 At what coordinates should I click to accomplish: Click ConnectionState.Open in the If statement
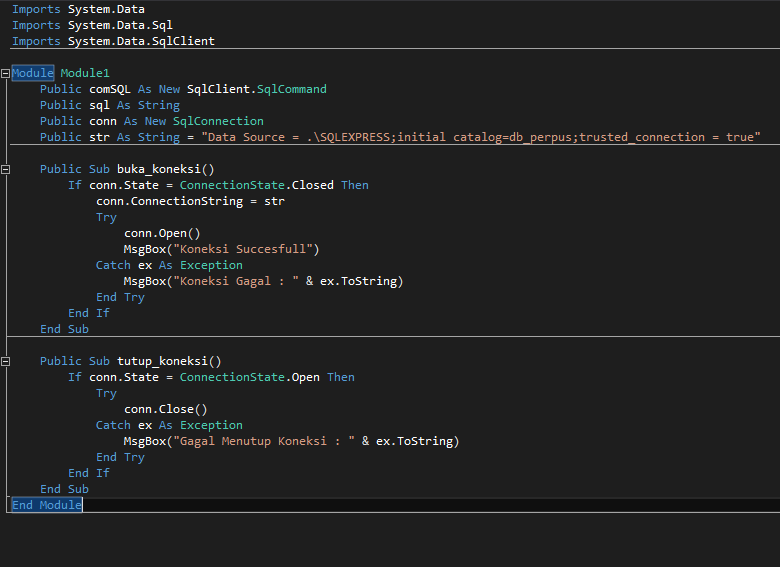tap(250, 377)
